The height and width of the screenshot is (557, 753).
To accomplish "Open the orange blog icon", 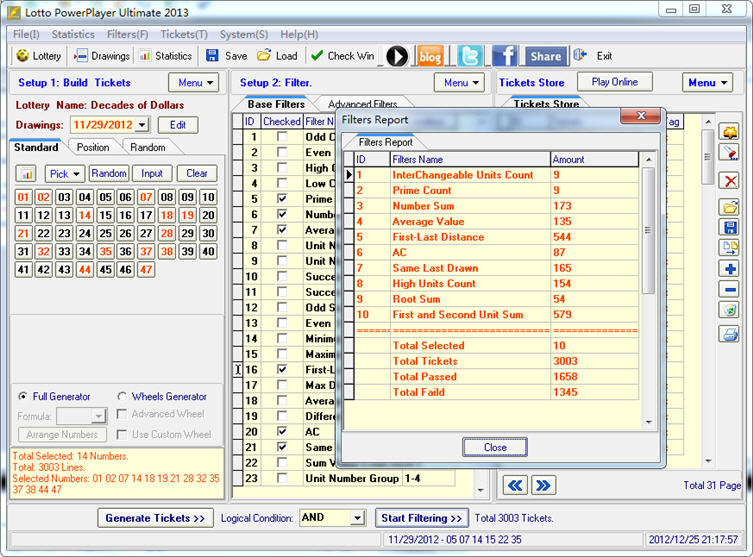I will coord(430,56).
